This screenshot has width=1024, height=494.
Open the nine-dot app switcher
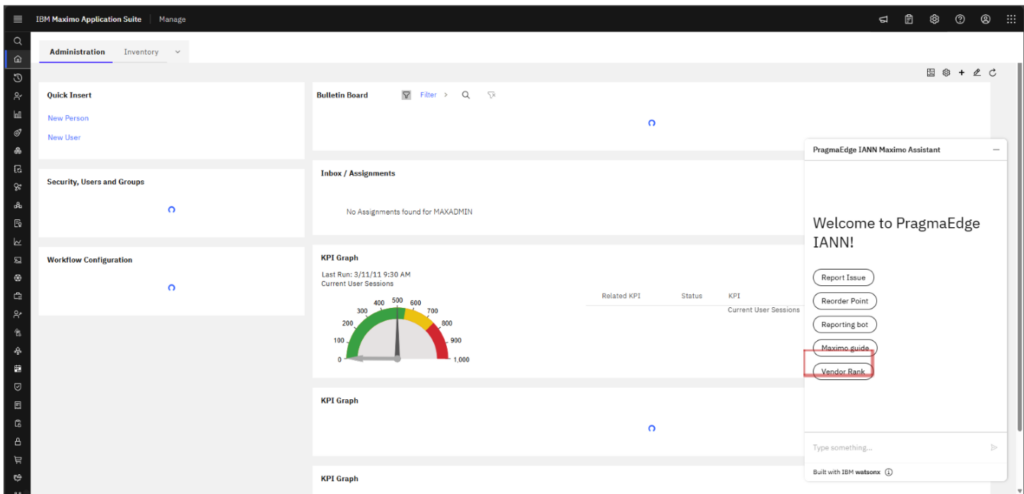pos(1011,20)
